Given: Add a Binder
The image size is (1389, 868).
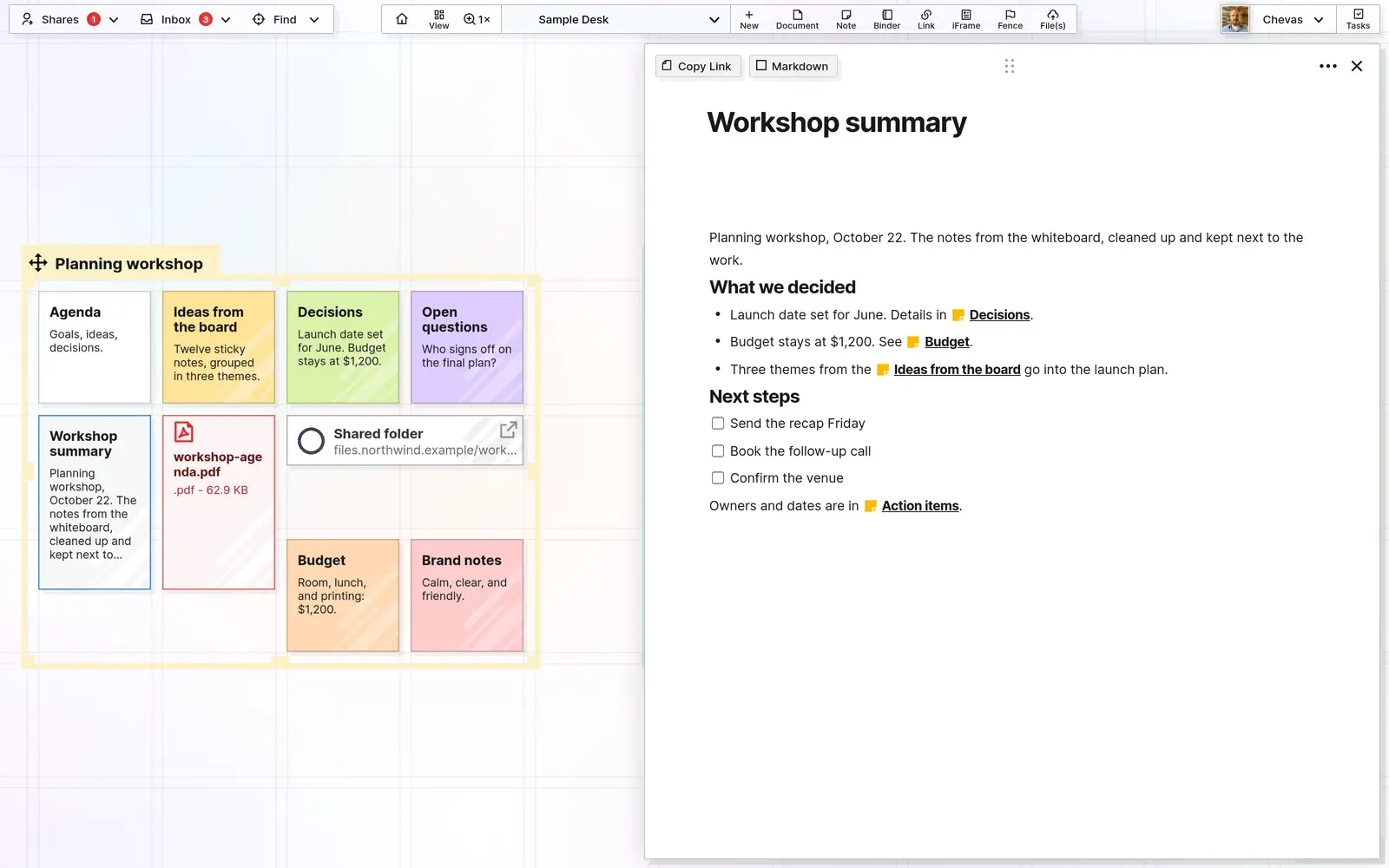Looking at the screenshot, I should pos(887,19).
